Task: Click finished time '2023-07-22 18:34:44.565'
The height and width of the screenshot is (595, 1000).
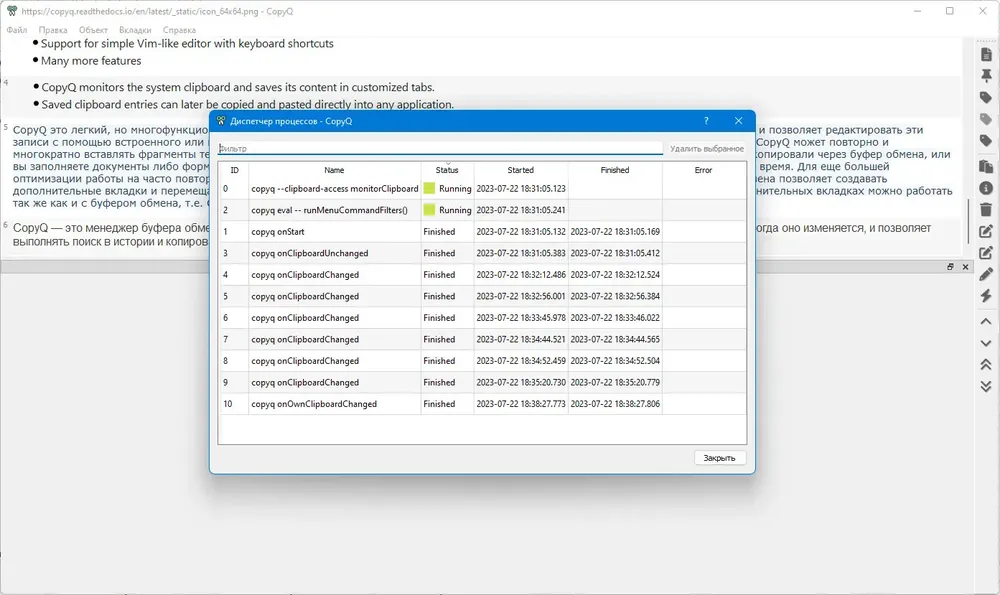Action: [615, 339]
